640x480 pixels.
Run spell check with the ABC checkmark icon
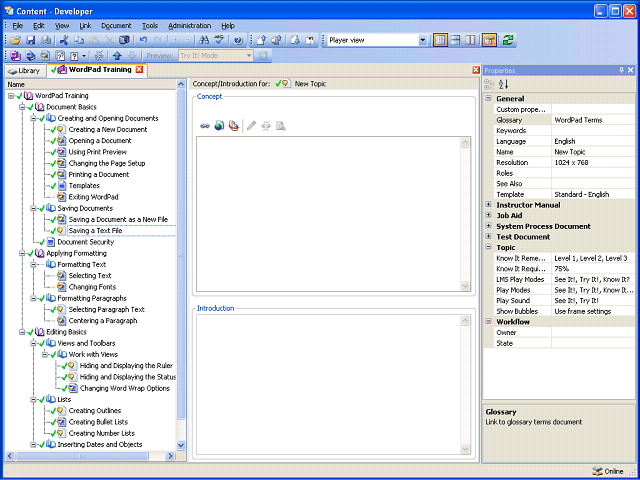pyautogui.click(x=219, y=40)
